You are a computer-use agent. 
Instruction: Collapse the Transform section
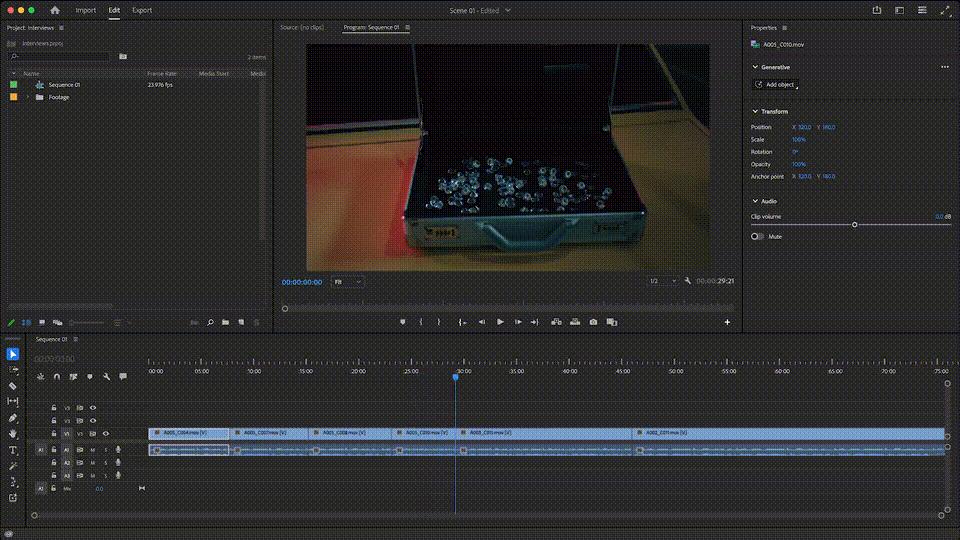click(755, 111)
